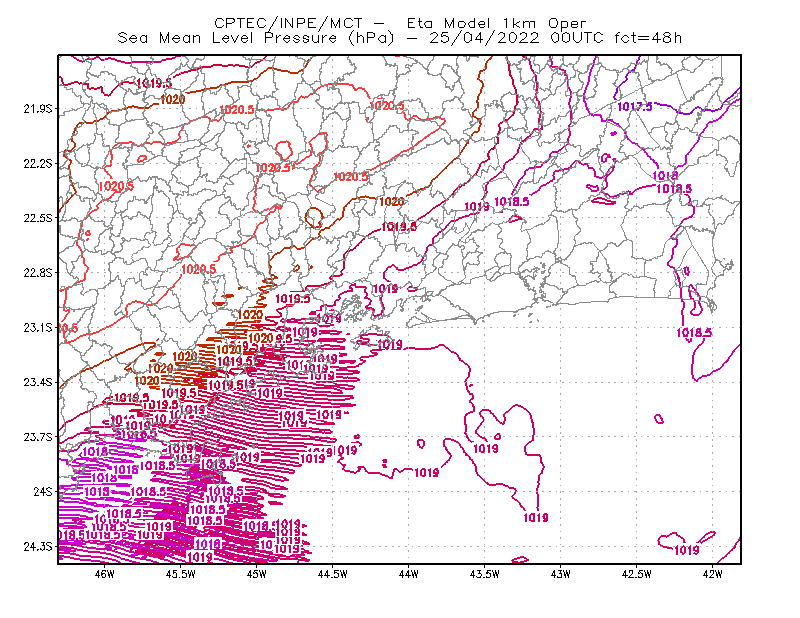Select the 21.9S latitude axis label

[38, 109]
